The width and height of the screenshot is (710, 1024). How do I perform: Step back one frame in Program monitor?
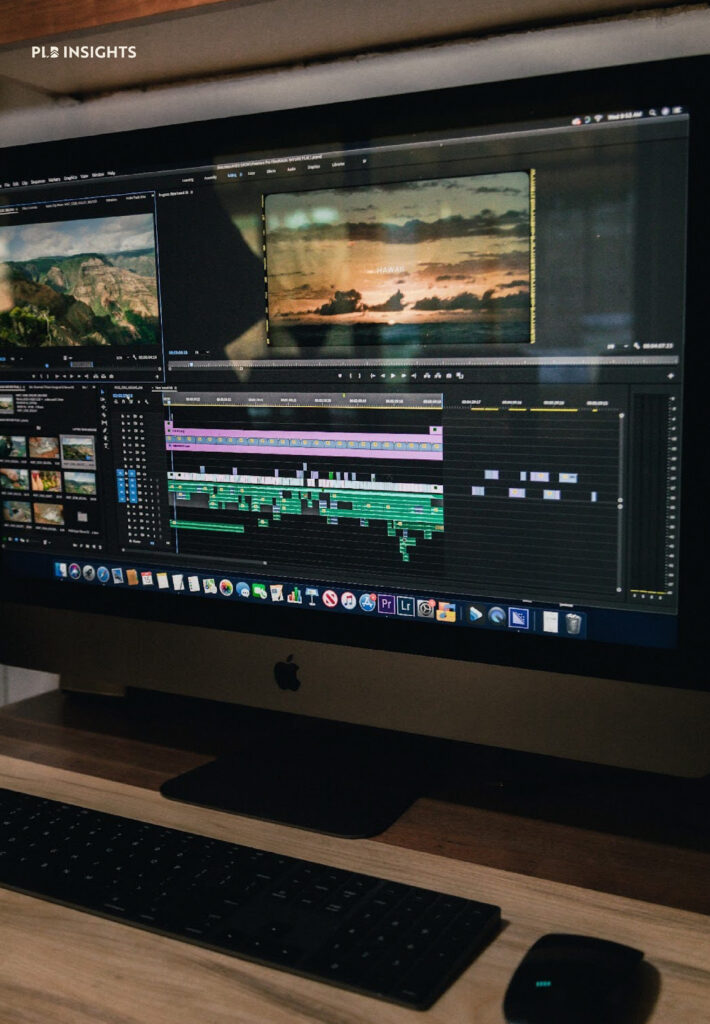click(x=383, y=376)
